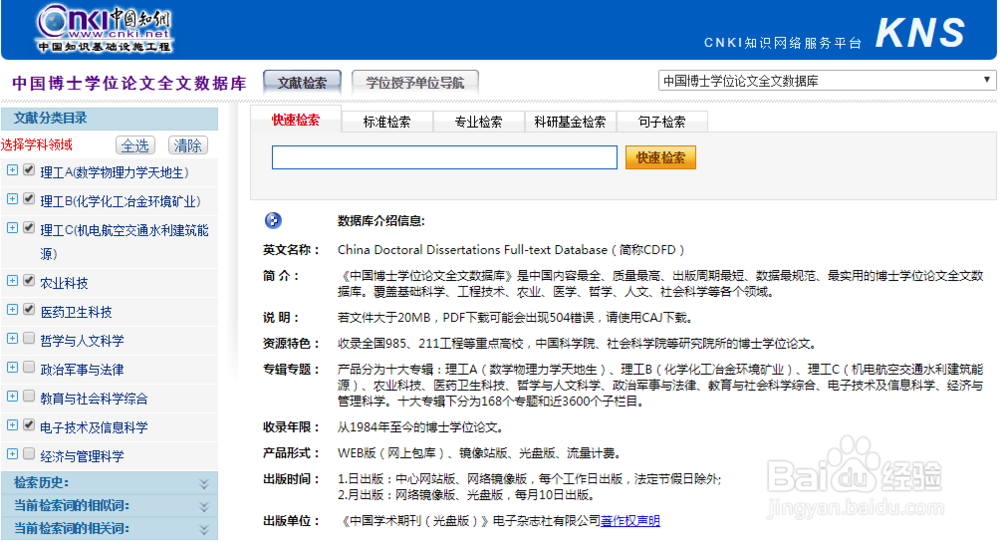Select the 学位授予单位导航 tab
Image resolution: width=1000 pixels, height=542 pixels.
click(415, 82)
